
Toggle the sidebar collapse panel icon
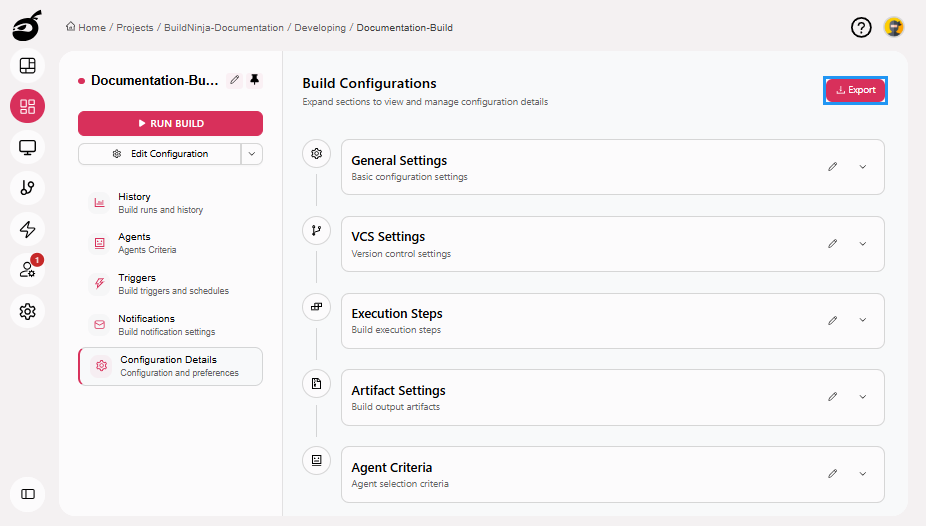pyautogui.click(x=28, y=494)
